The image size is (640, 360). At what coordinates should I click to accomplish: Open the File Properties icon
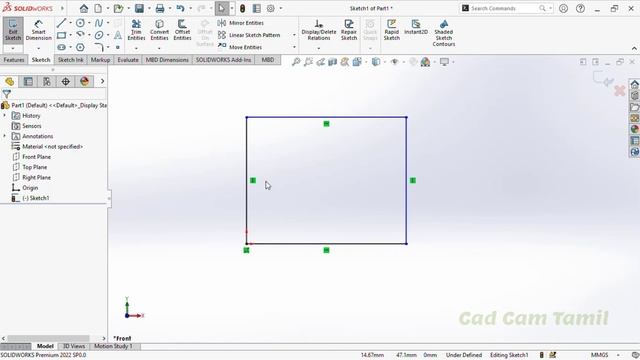pos(257,8)
